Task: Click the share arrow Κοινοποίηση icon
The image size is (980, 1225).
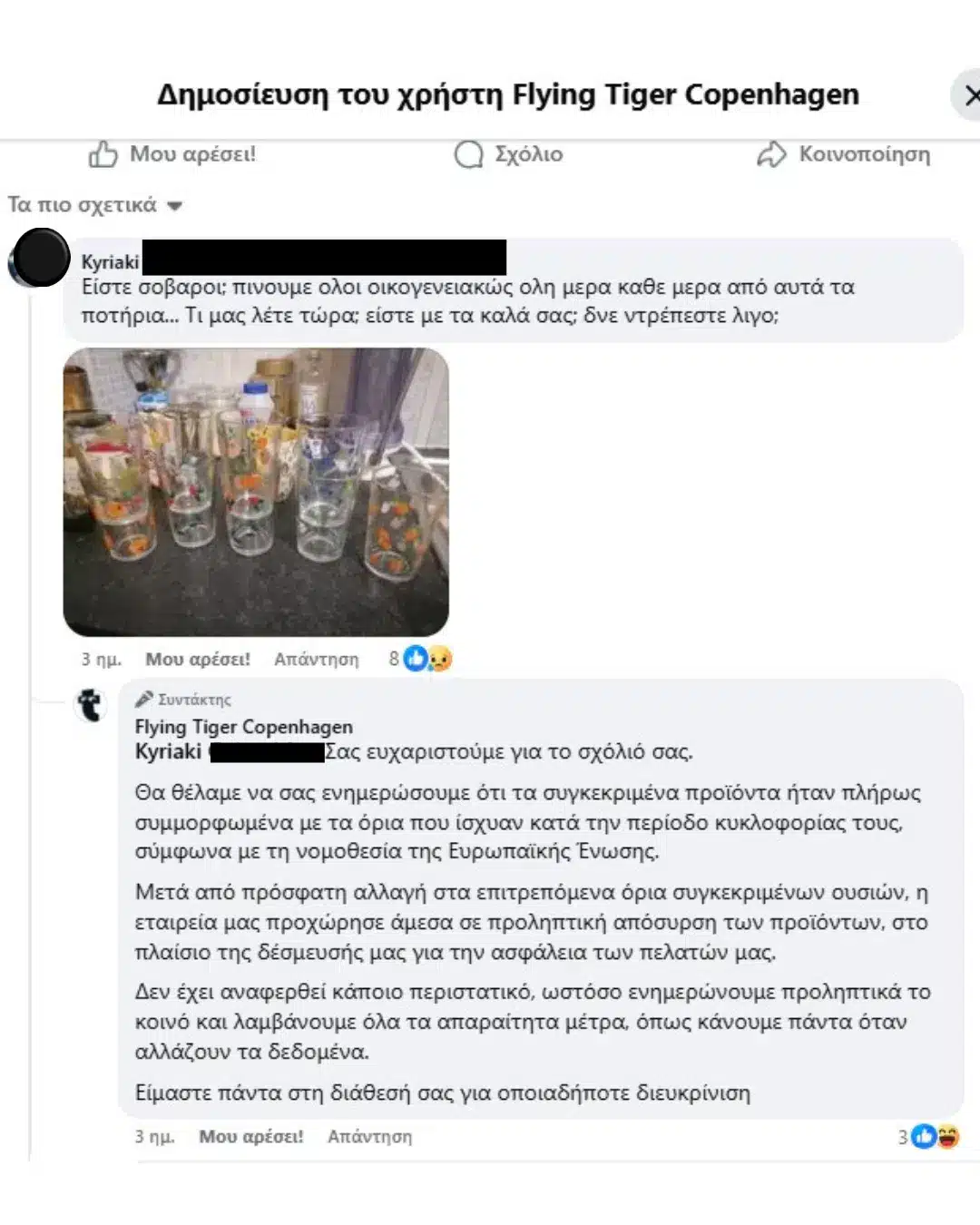Action: [771, 154]
